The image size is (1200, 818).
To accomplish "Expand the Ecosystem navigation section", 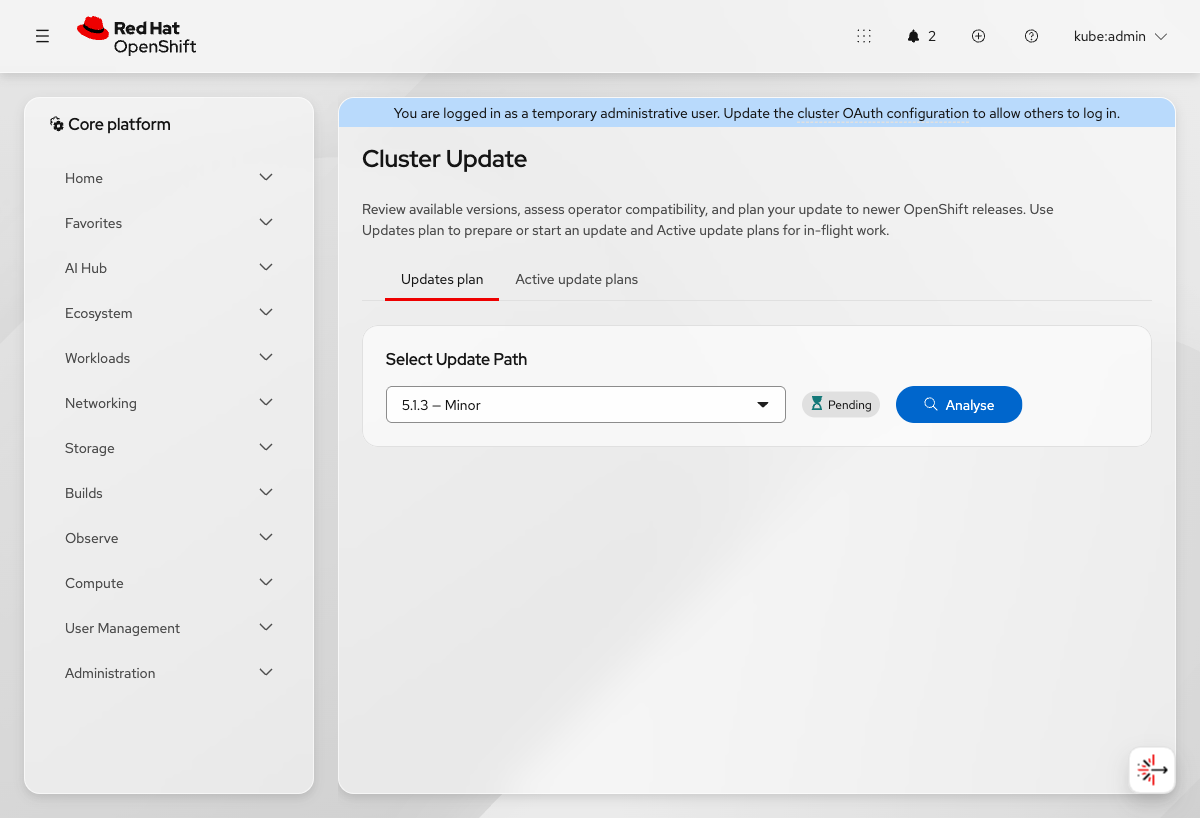I will click(x=169, y=313).
